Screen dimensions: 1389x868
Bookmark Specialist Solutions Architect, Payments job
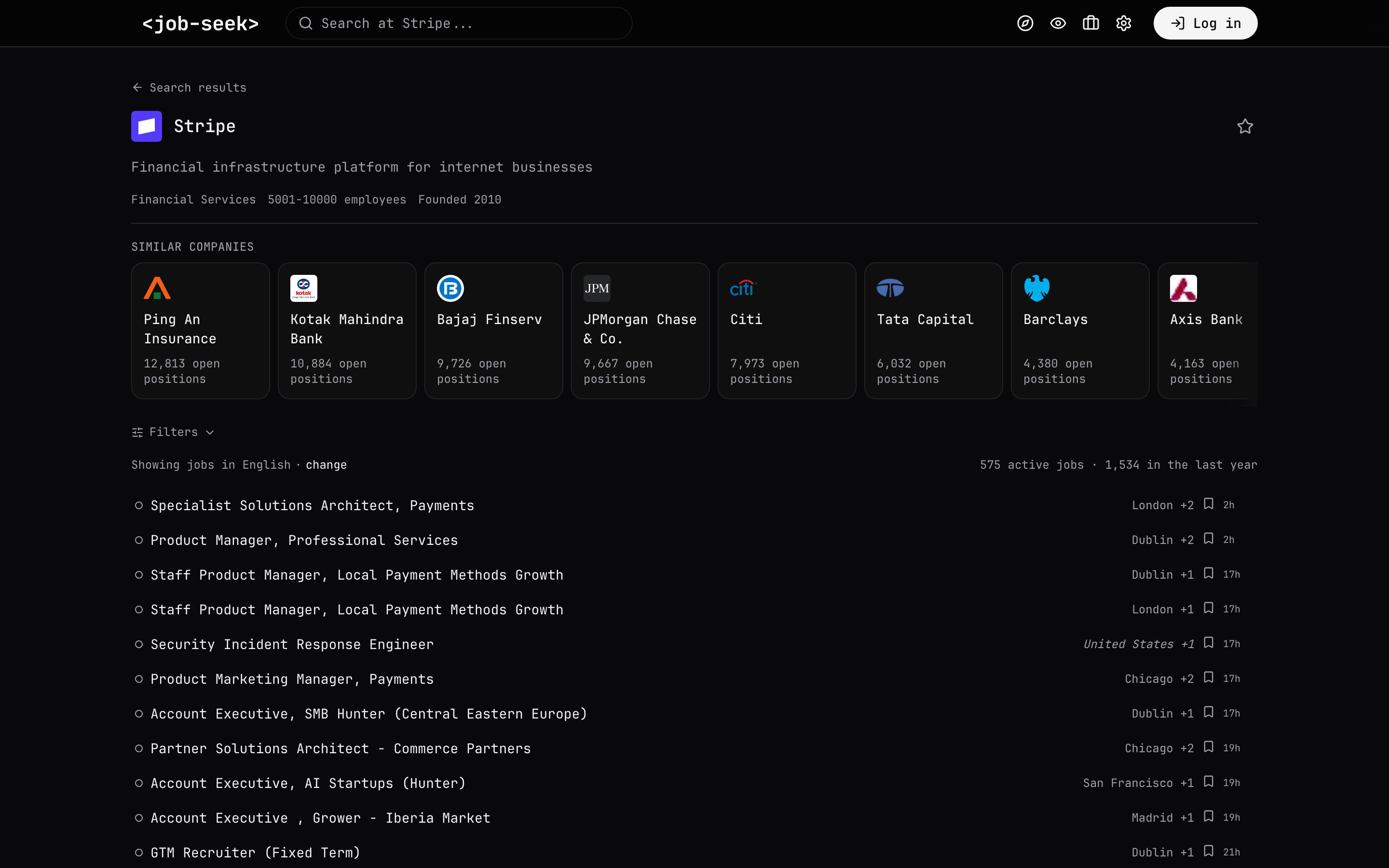coord(1208,504)
